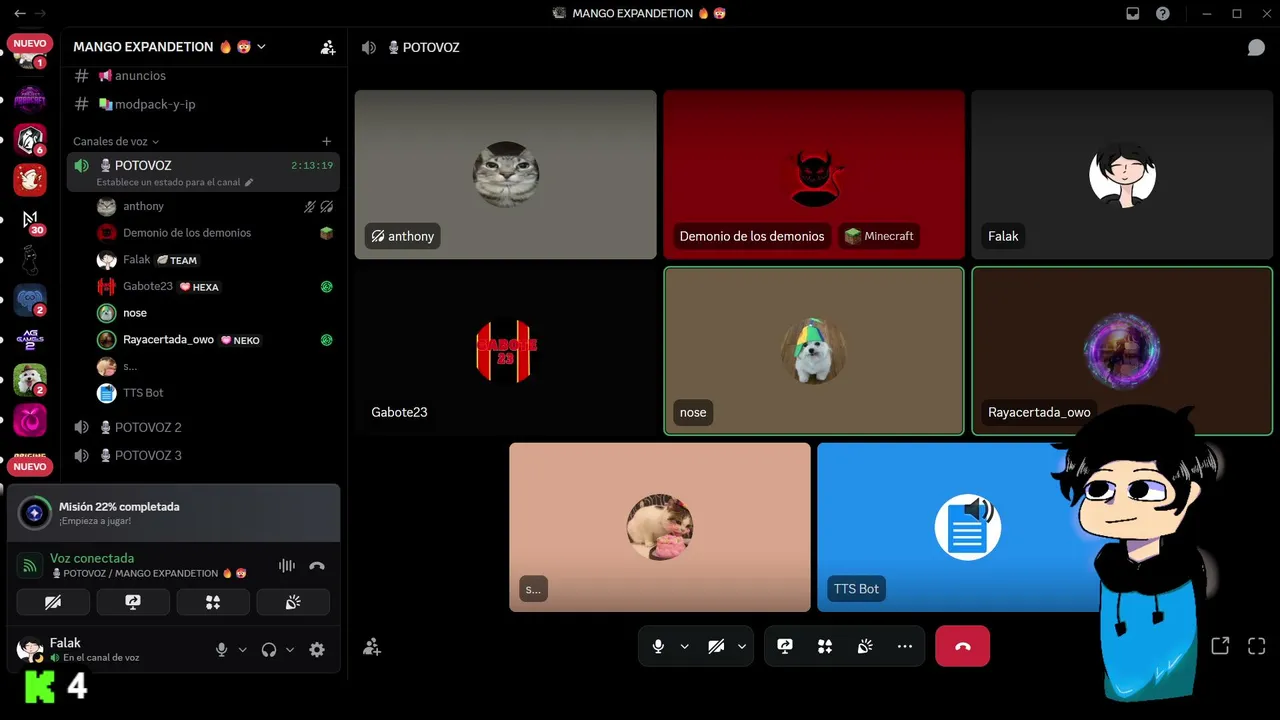The width and height of the screenshot is (1280, 720).
Task: Click the Minecraft activity badge on Demonio's tile
Action: coord(879,236)
